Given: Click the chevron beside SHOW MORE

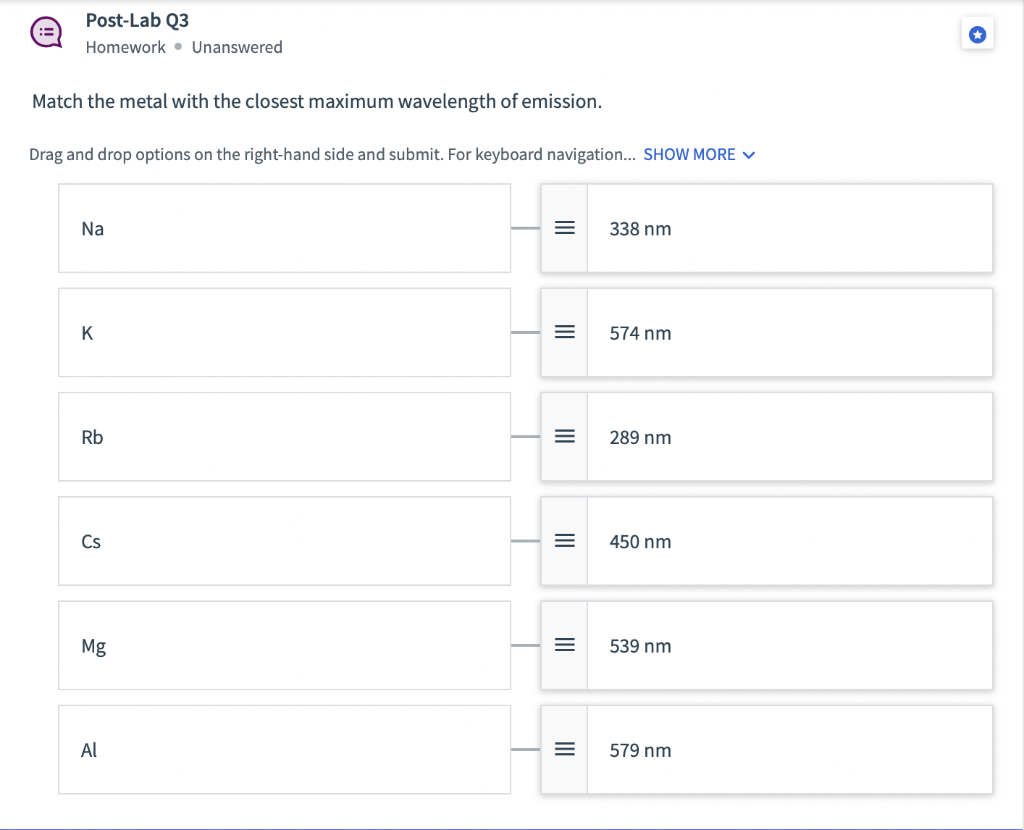Looking at the screenshot, I should point(750,155).
